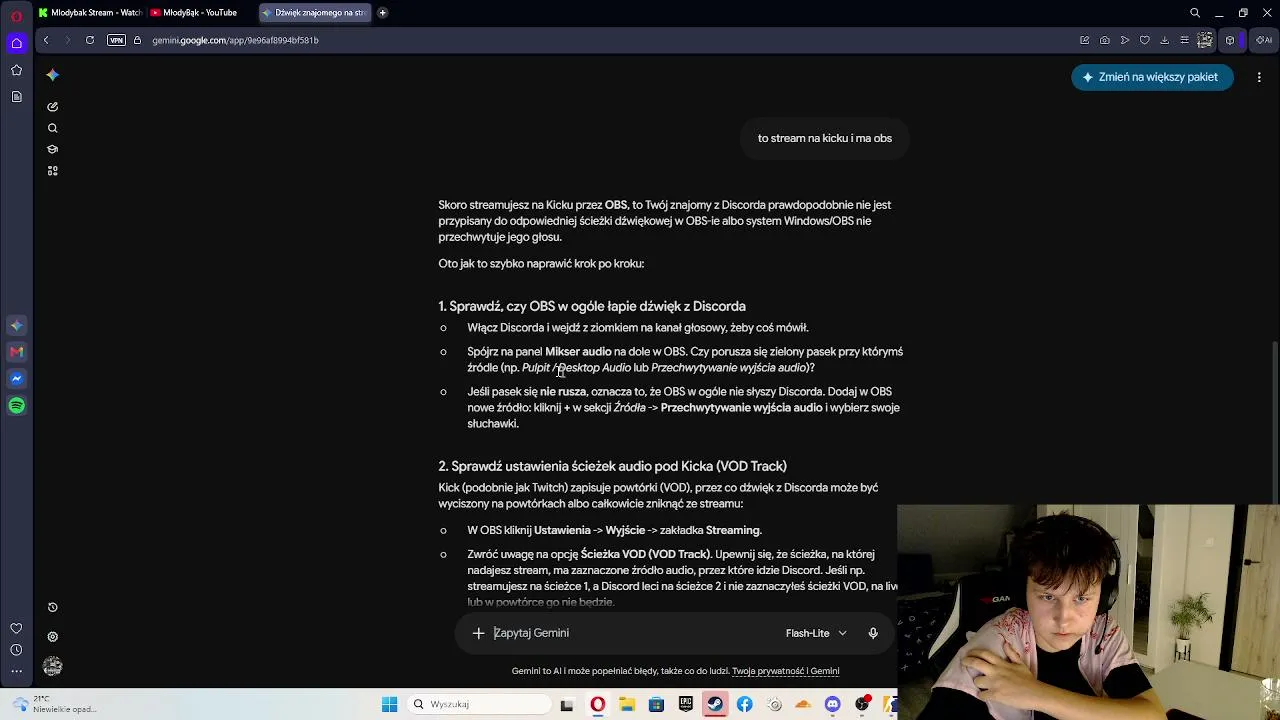The height and width of the screenshot is (720, 1280).
Task: Open Gemini chat search
Action: tap(52, 128)
